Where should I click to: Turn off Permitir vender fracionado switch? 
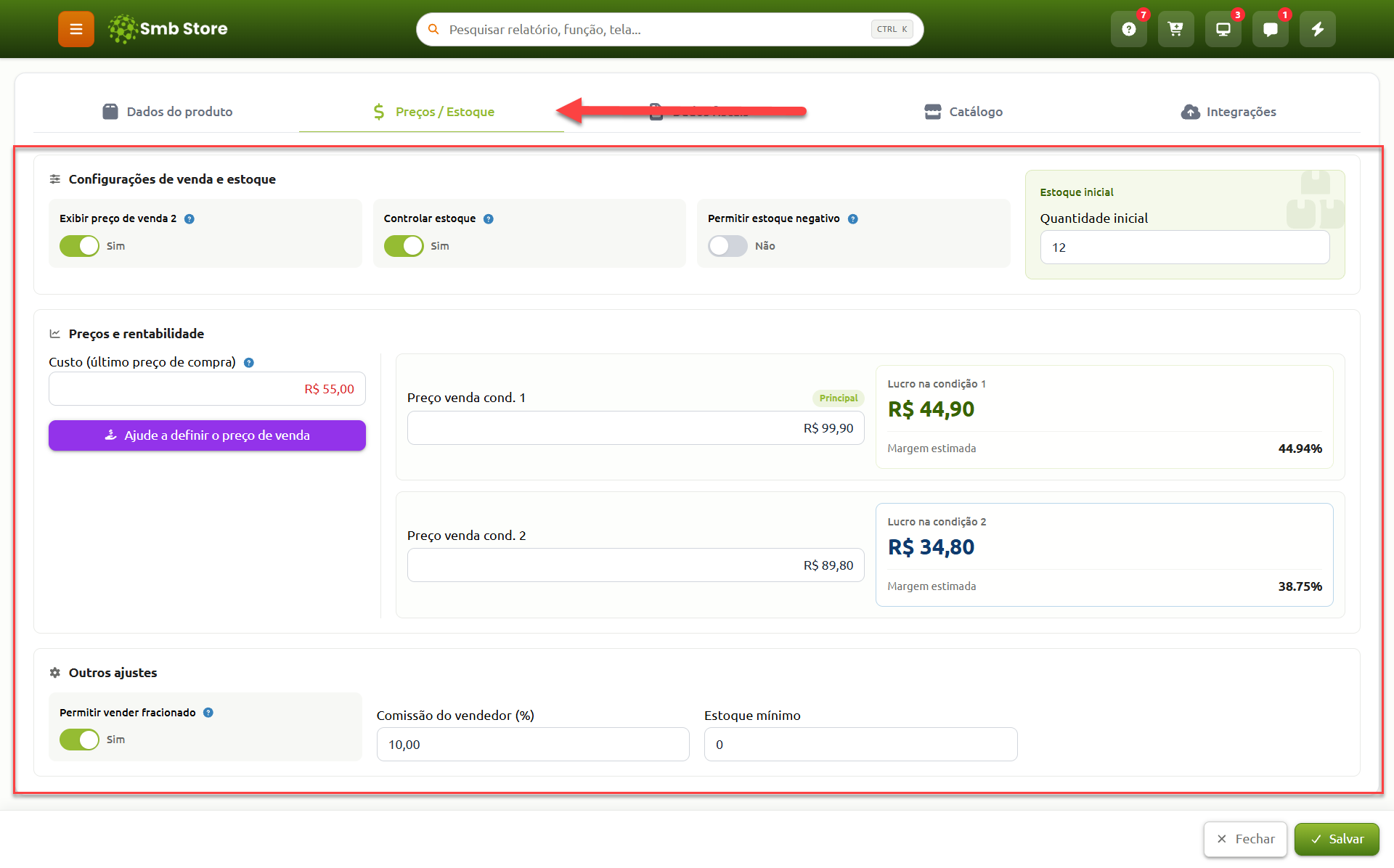click(x=79, y=740)
